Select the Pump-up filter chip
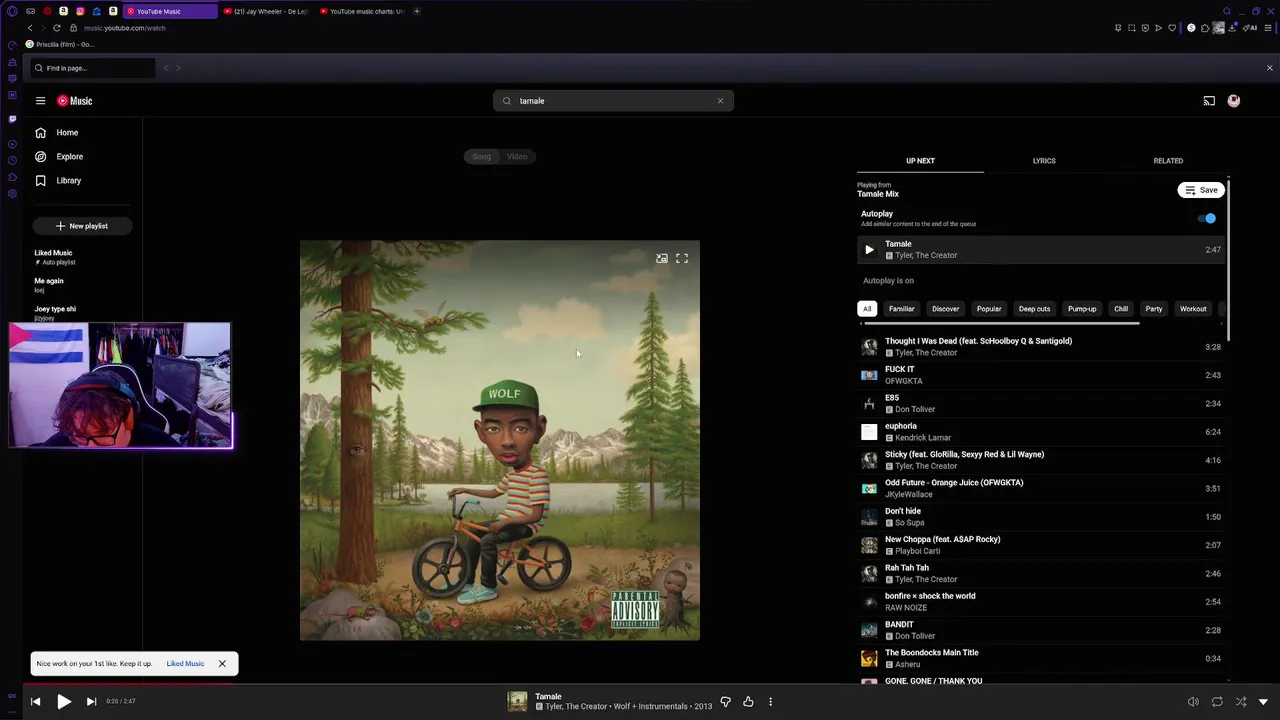Image resolution: width=1280 pixels, height=720 pixels. 1082,309
